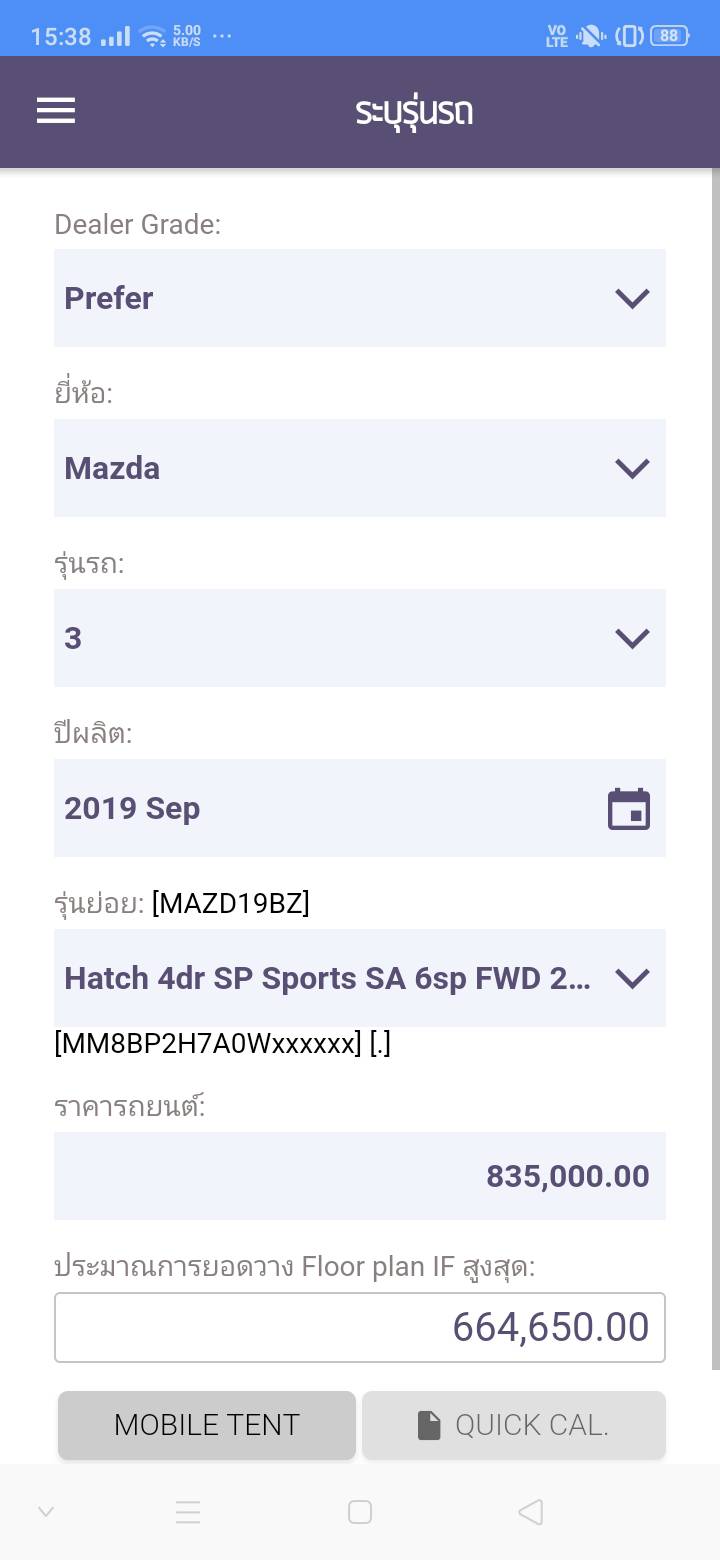
Task: Expand the Dealer Grade dropdown chevron
Action: click(x=632, y=298)
